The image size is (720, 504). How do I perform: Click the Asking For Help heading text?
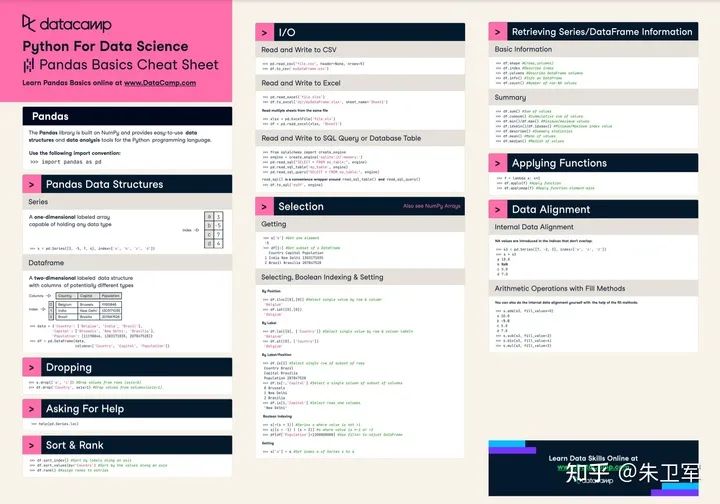tap(84, 409)
